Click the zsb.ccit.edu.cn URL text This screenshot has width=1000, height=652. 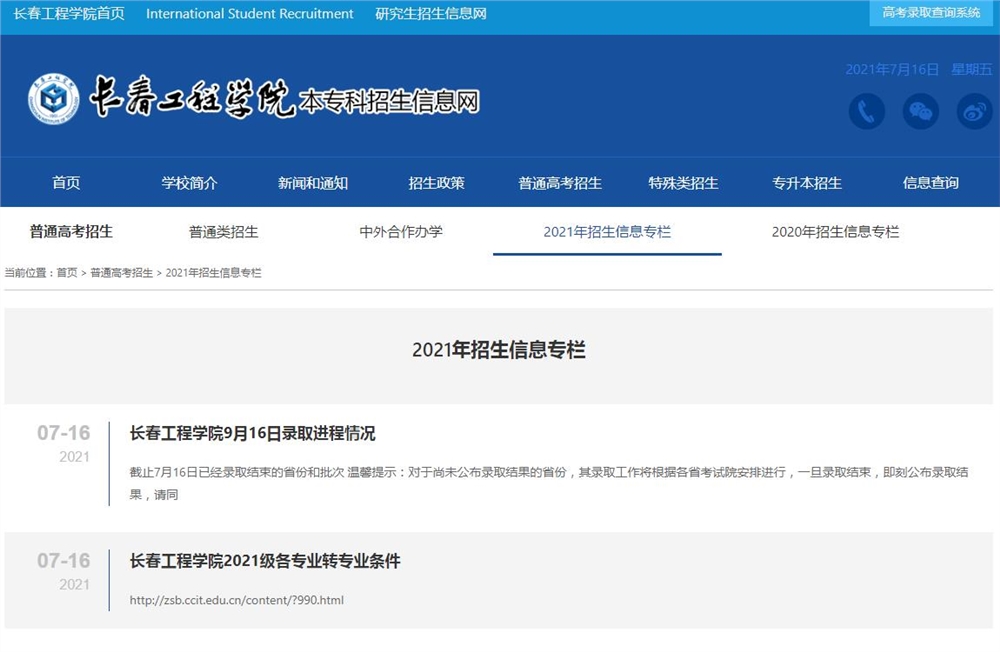[237, 600]
